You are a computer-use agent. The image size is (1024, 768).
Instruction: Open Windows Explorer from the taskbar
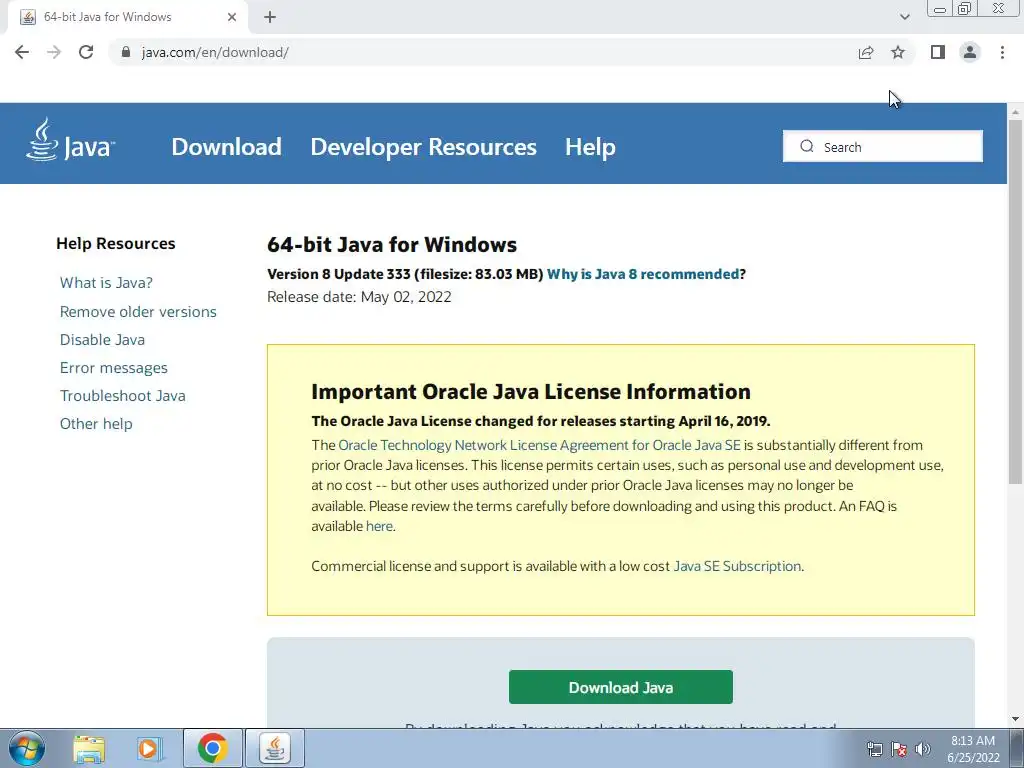pos(89,748)
